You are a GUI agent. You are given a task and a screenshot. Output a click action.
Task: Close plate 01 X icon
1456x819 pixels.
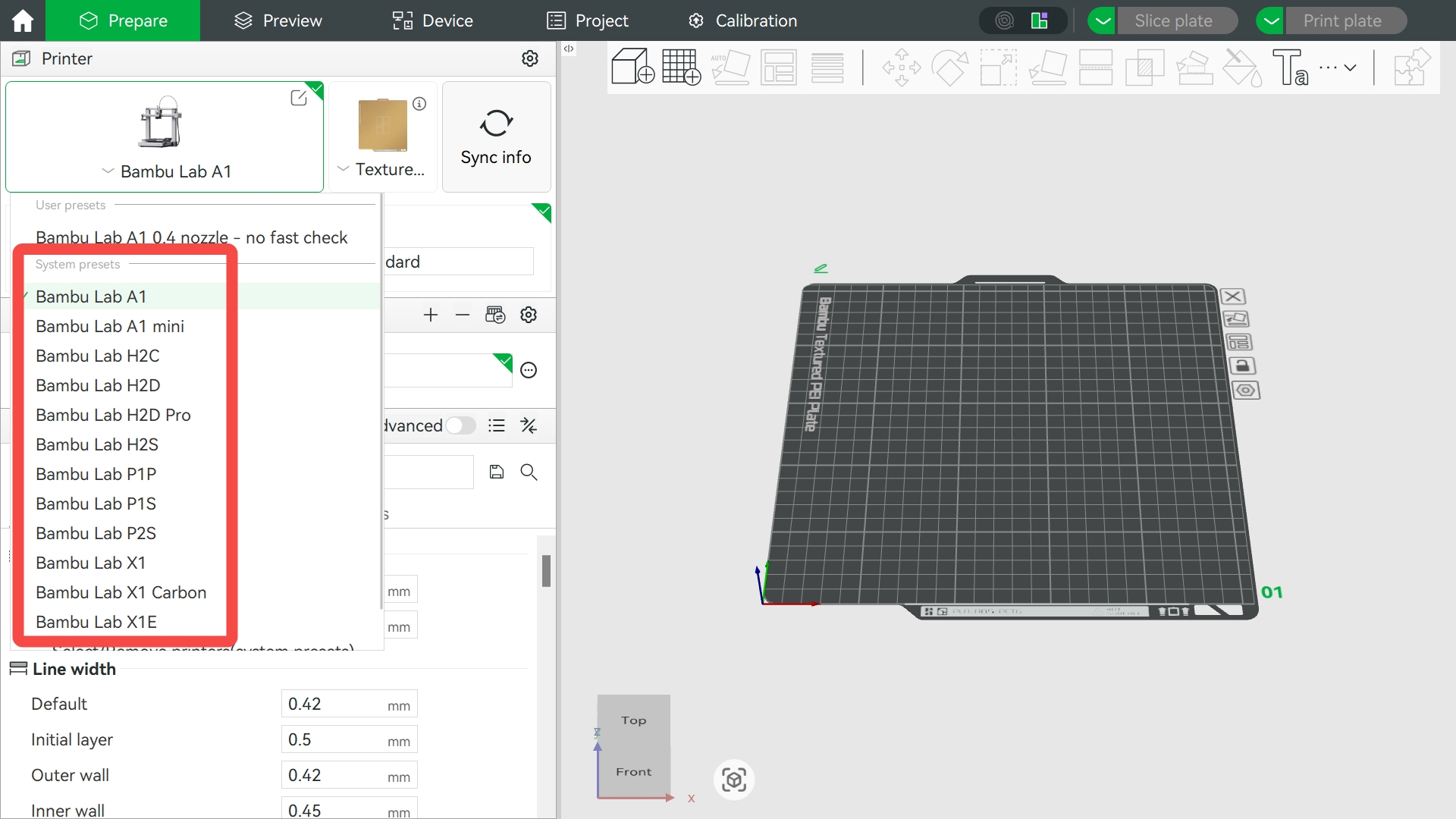[x=1233, y=297]
